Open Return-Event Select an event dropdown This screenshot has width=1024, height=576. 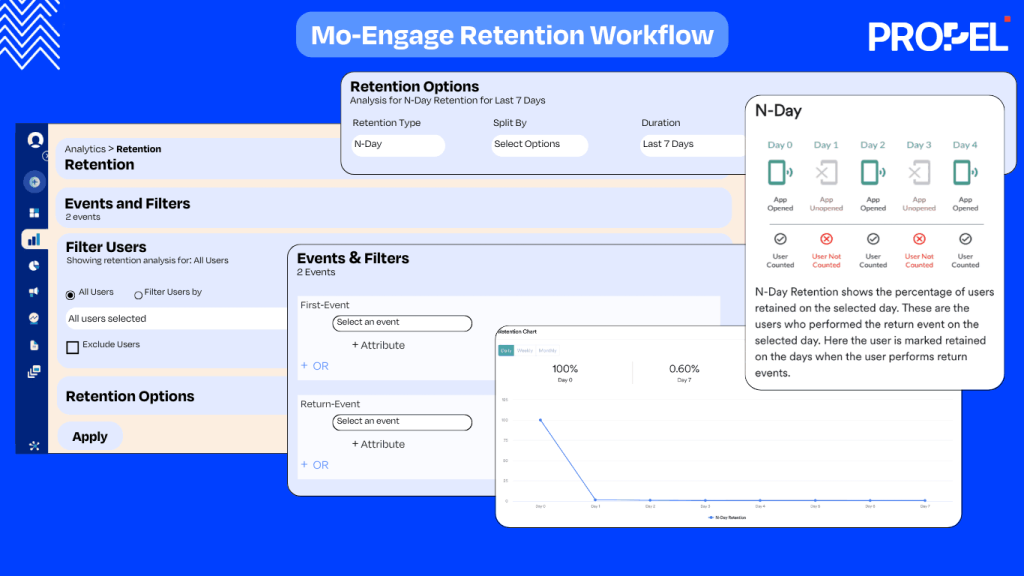pyautogui.click(x=402, y=422)
